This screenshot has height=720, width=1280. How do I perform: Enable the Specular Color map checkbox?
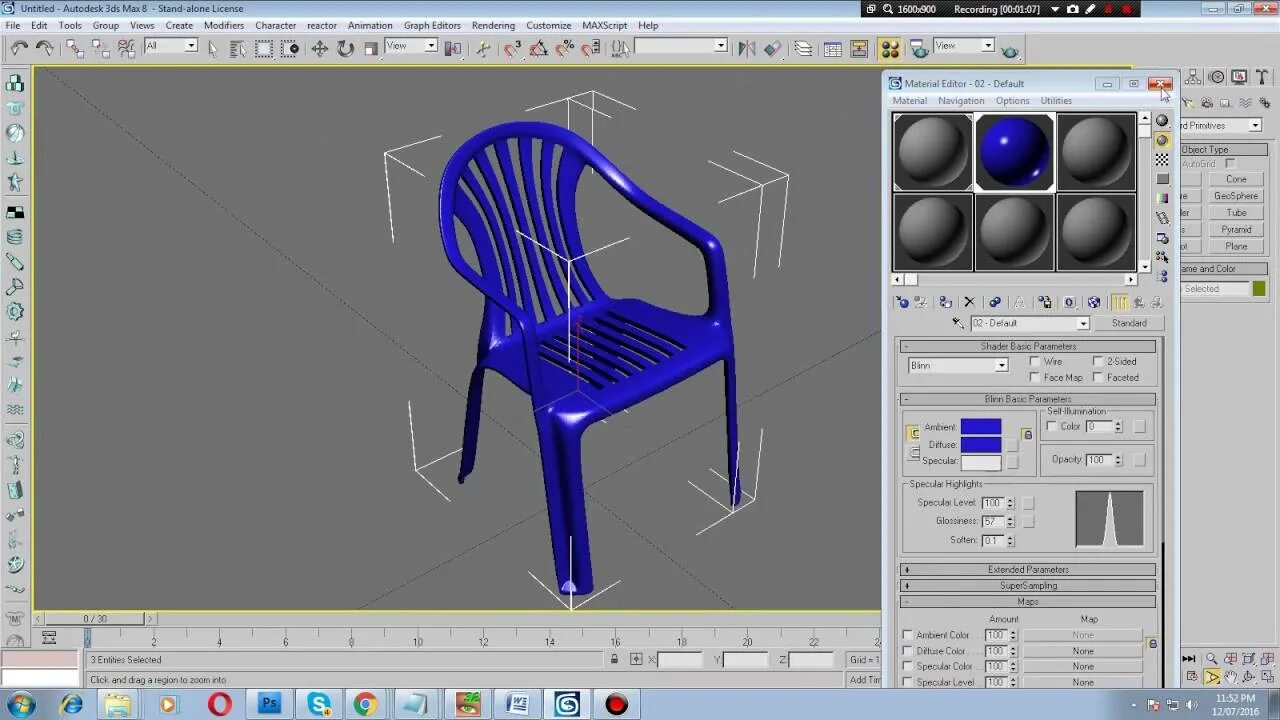(x=907, y=666)
